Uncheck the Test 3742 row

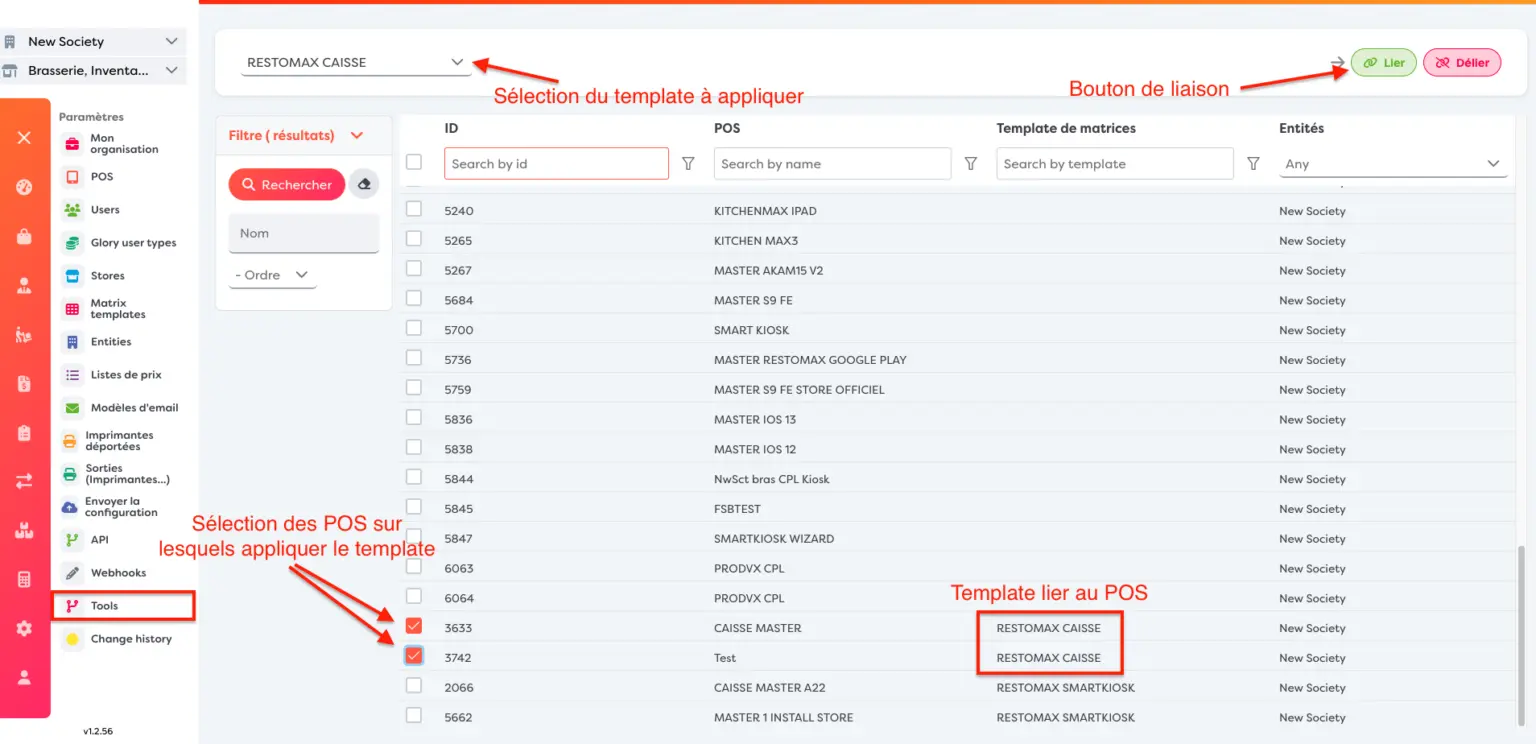tap(414, 656)
